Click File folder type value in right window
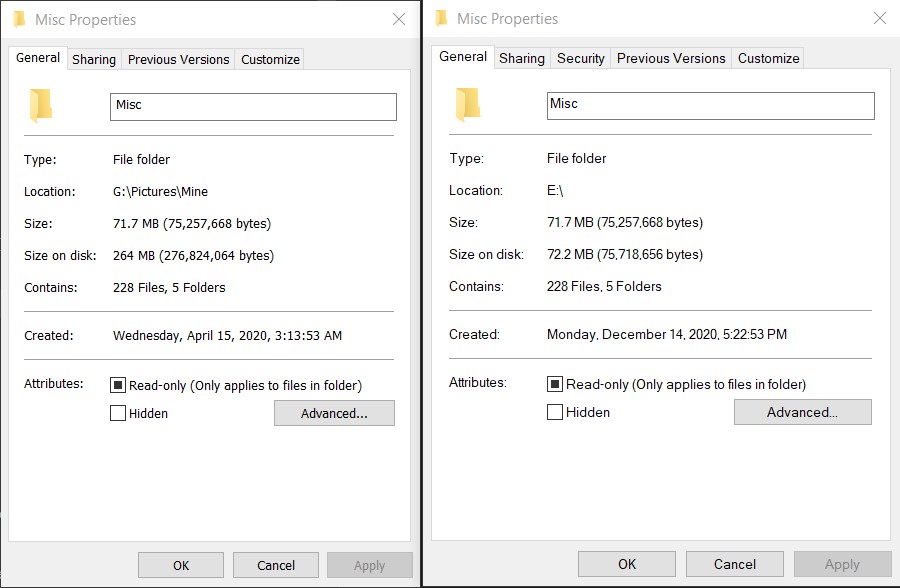 tap(576, 158)
